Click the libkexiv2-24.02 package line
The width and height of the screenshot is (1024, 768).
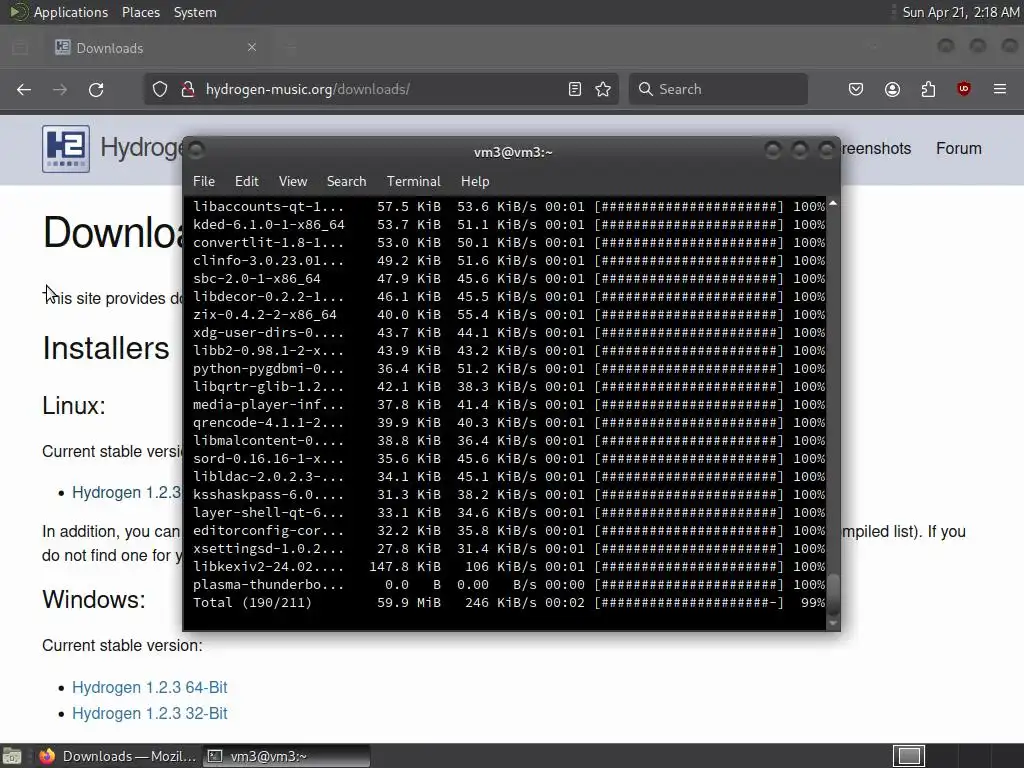509,567
